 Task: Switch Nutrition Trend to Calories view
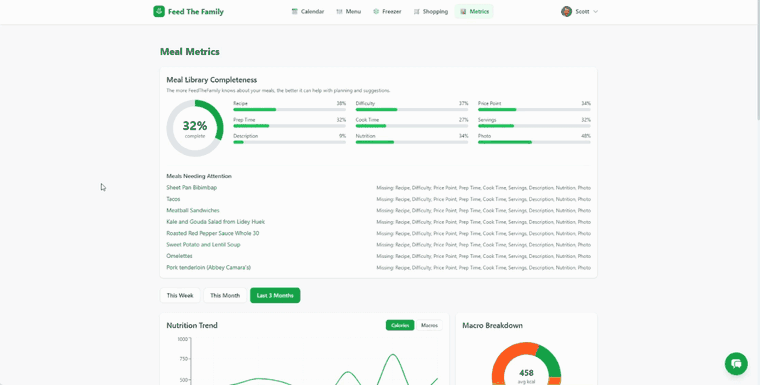pos(400,325)
